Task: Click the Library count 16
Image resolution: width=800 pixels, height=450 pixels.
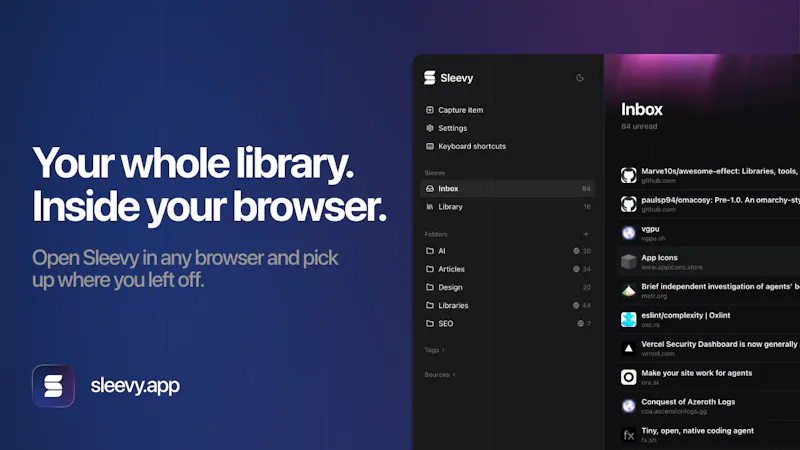Action: tap(587, 207)
